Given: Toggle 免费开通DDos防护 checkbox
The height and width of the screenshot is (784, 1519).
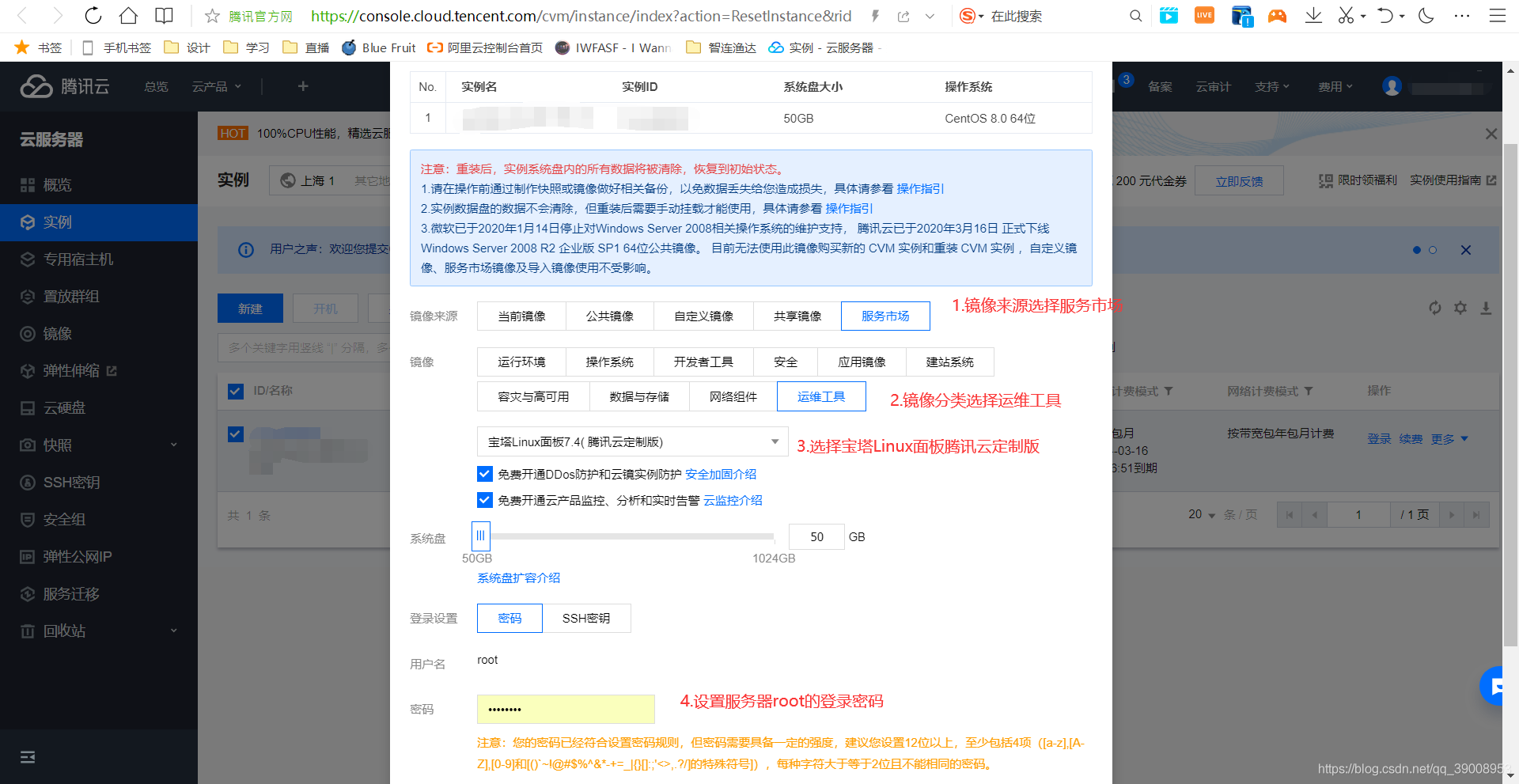Looking at the screenshot, I should click(x=485, y=474).
